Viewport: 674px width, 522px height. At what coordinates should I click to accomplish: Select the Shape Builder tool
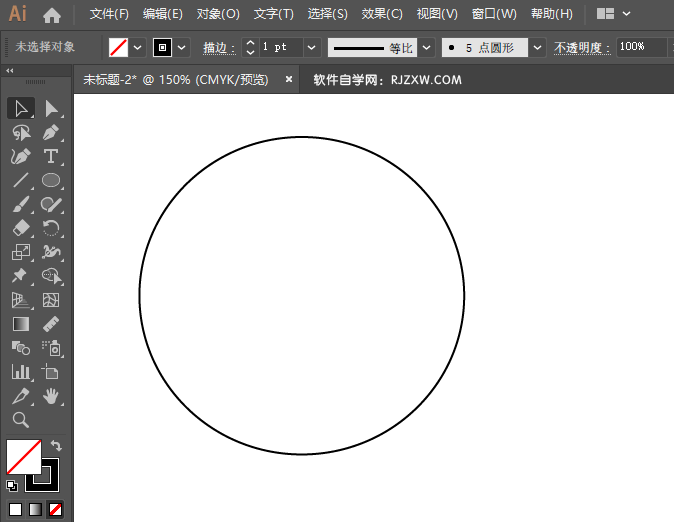tap(51, 276)
